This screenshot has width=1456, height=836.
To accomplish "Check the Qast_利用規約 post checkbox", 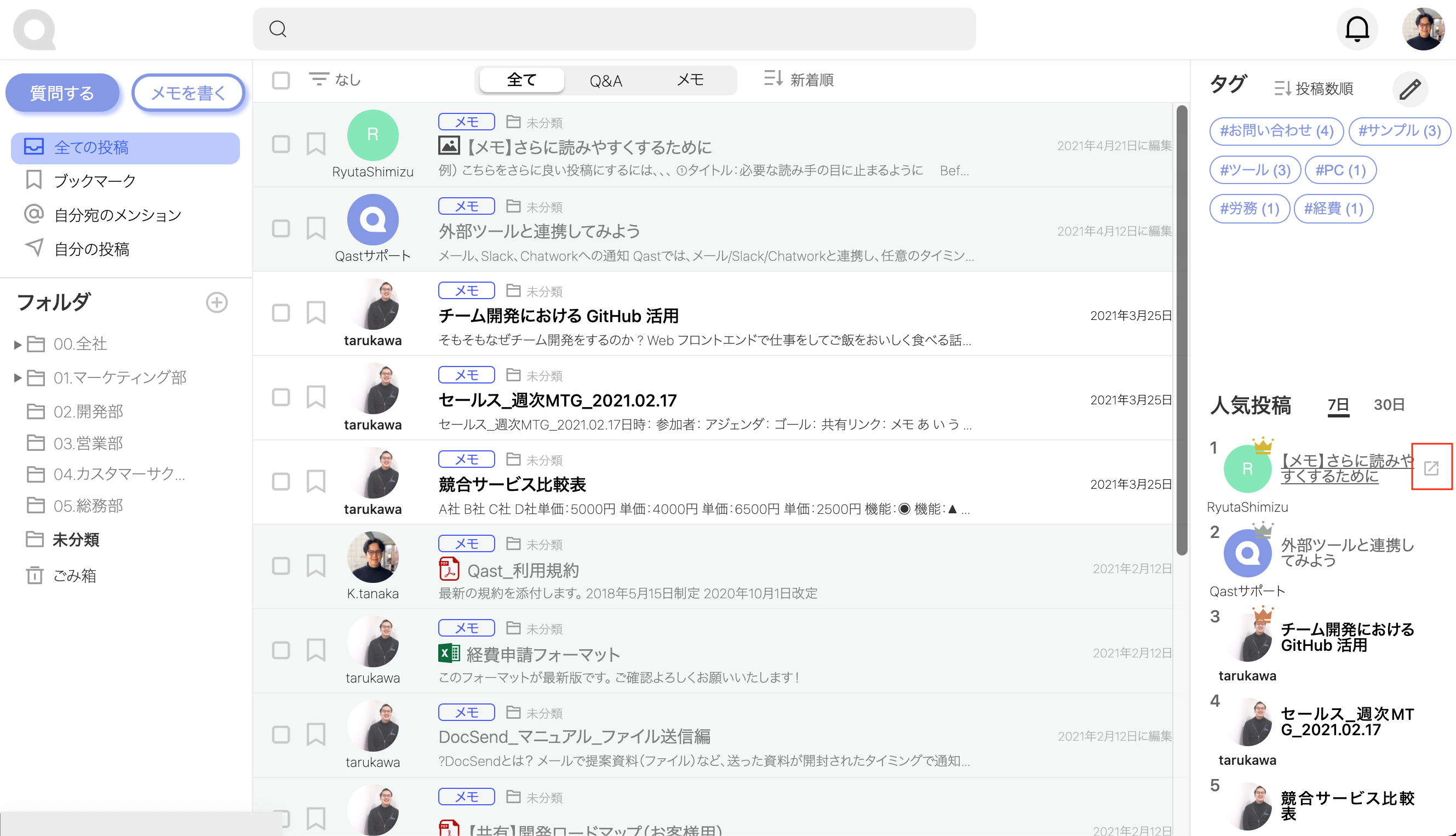I will 281,566.
